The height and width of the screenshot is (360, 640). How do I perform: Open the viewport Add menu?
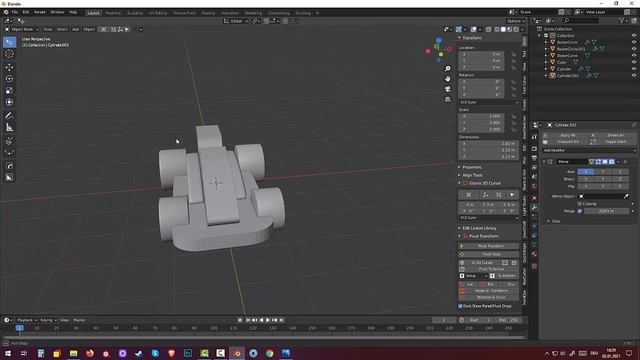76,29
